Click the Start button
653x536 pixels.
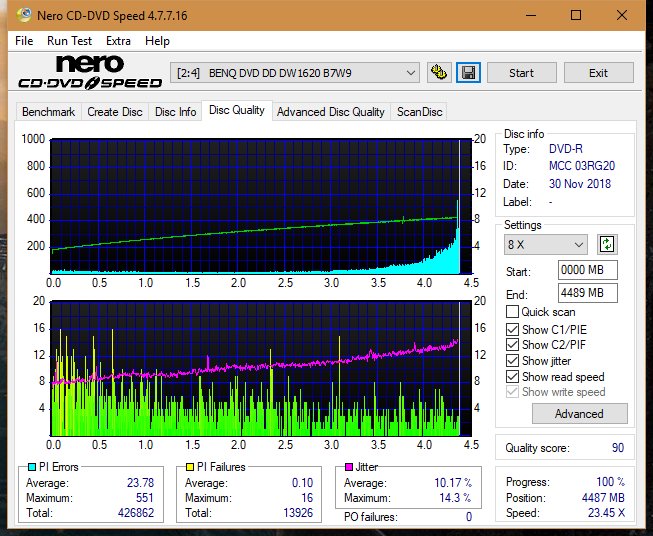pyautogui.click(x=521, y=73)
